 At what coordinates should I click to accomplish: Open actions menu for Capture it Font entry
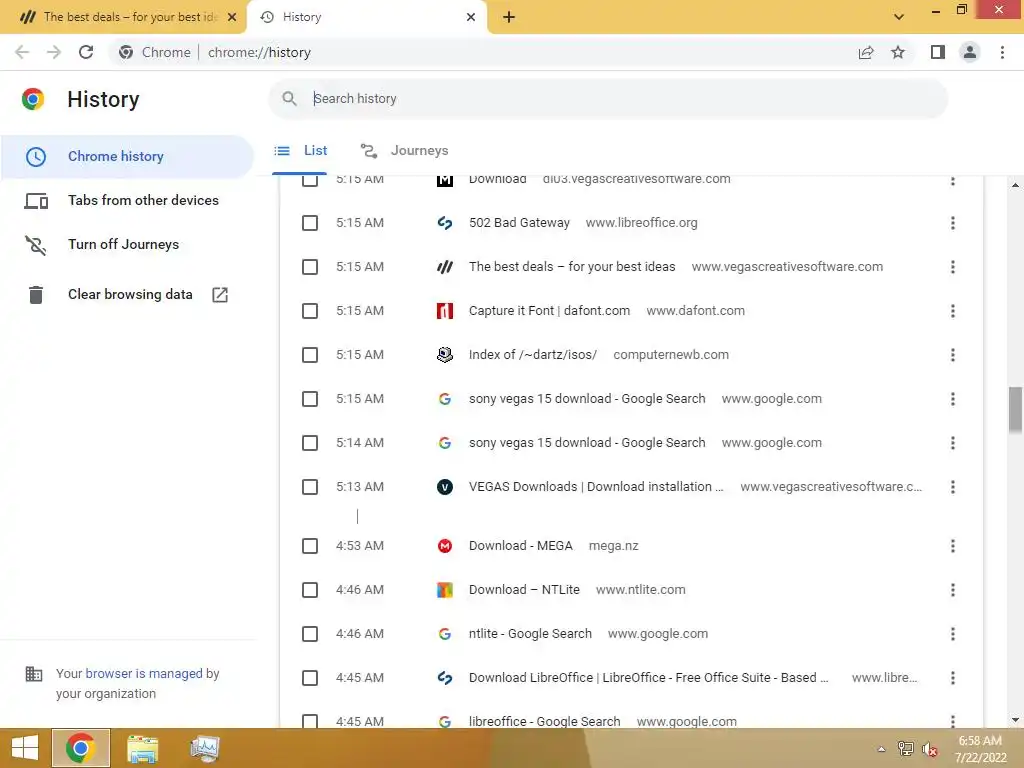(x=953, y=311)
